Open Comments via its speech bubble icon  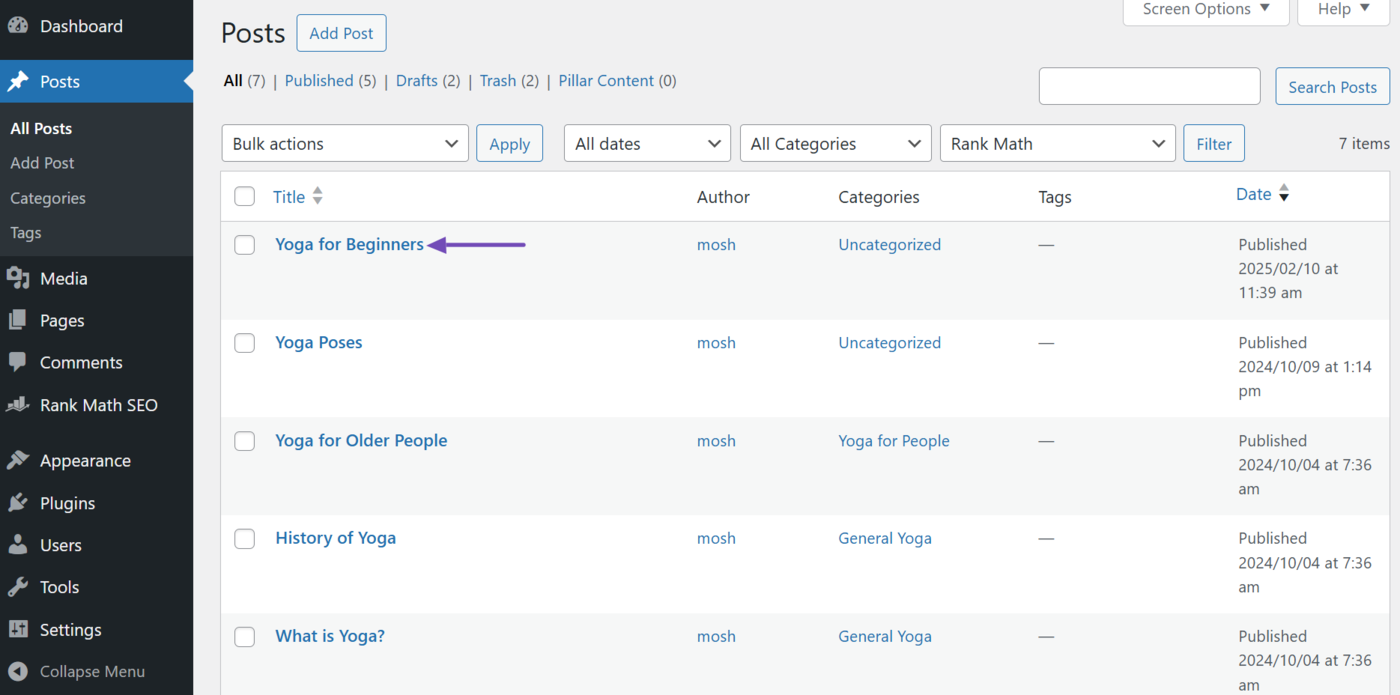(x=18, y=363)
